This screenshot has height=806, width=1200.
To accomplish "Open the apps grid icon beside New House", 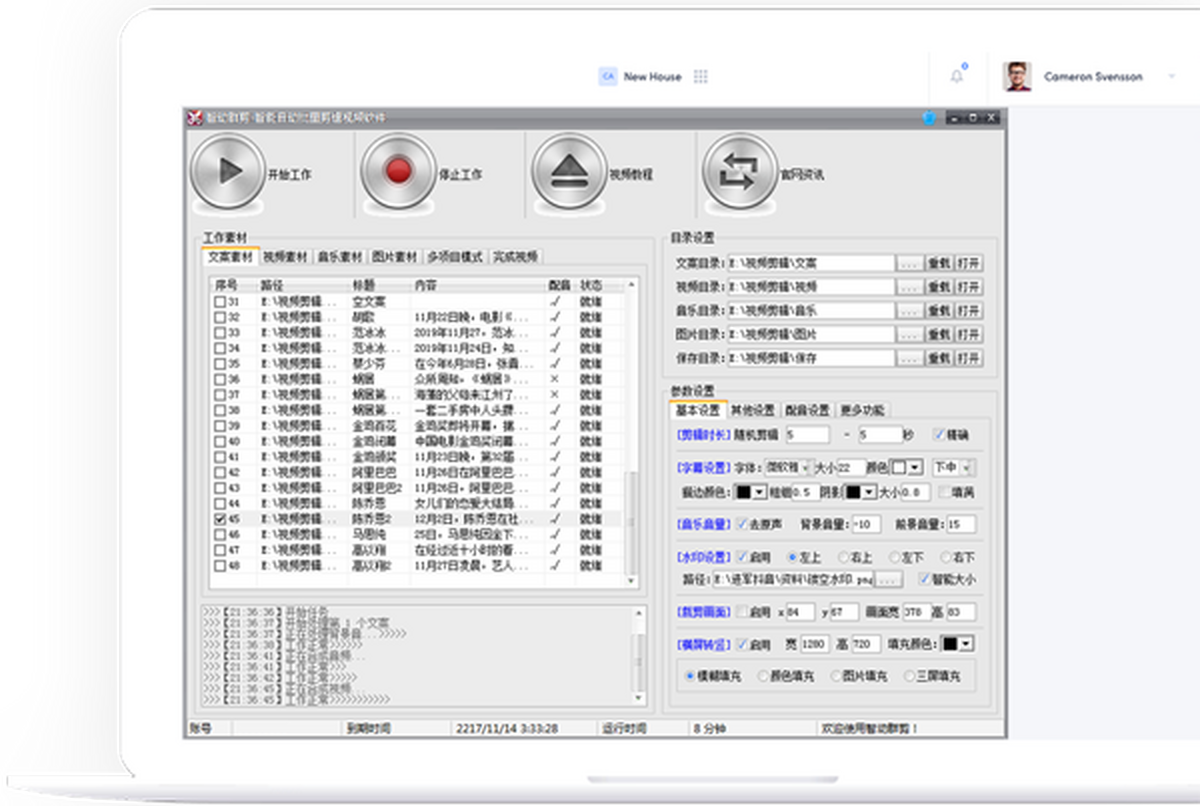I will tap(701, 77).
